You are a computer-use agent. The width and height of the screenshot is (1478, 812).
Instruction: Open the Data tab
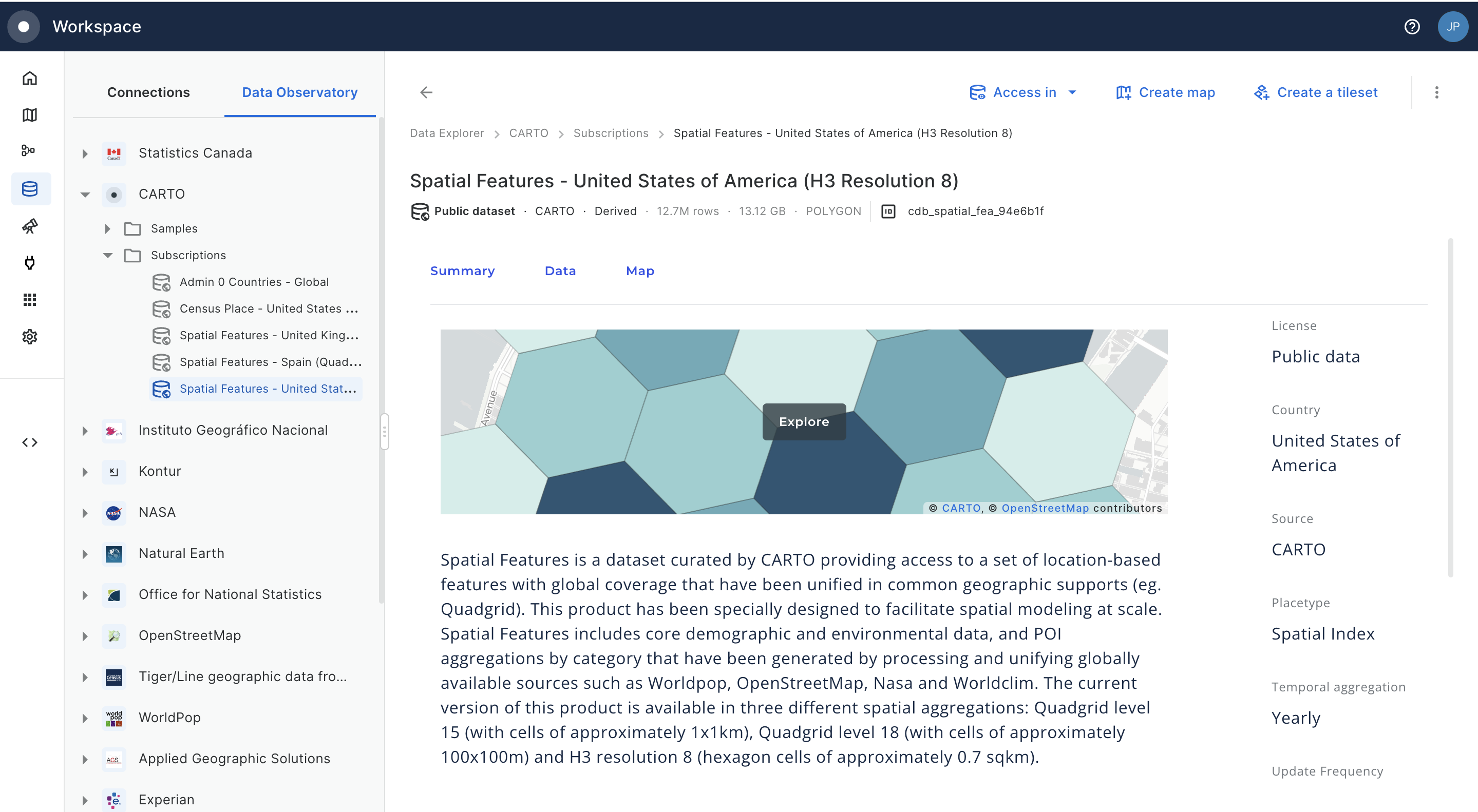coord(560,270)
